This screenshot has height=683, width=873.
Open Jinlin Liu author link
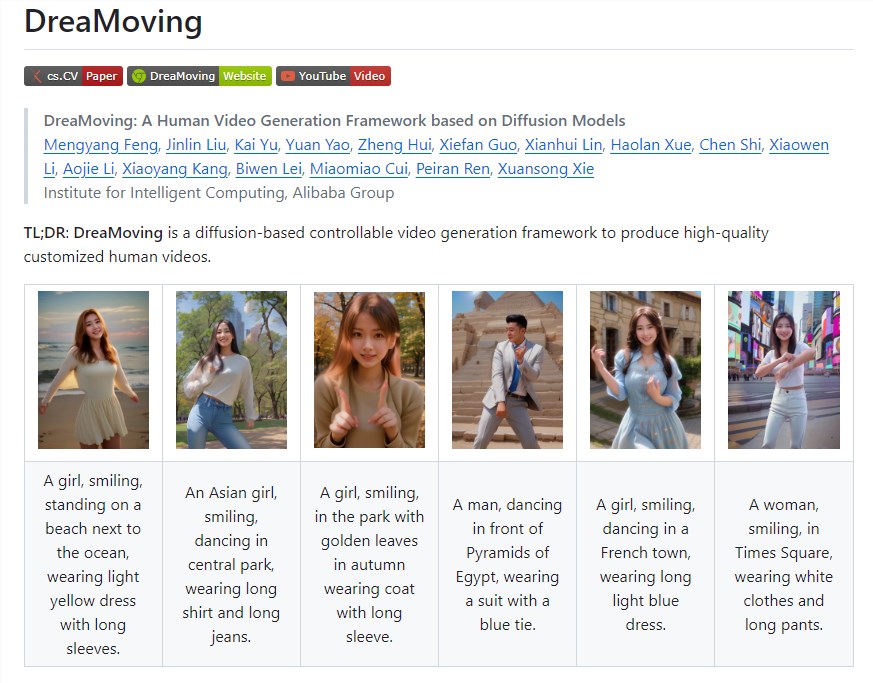point(196,145)
